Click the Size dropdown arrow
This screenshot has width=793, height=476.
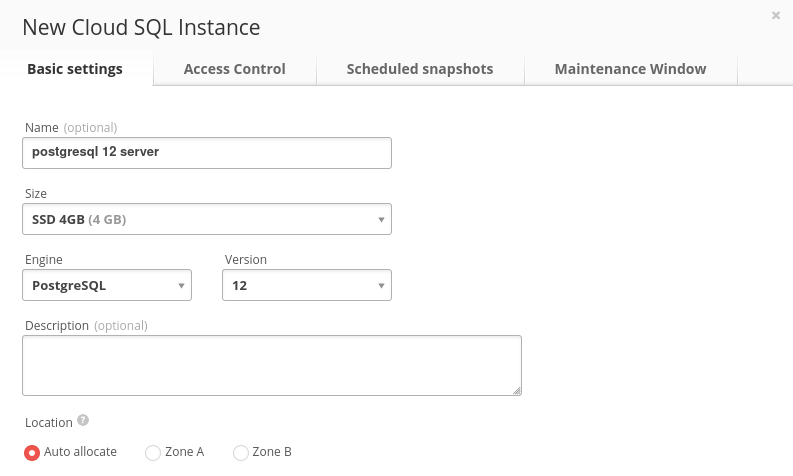tap(381, 220)
